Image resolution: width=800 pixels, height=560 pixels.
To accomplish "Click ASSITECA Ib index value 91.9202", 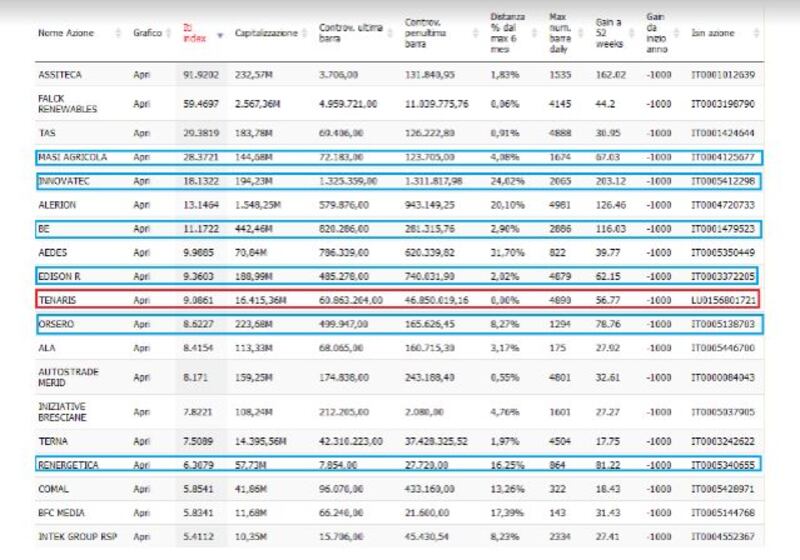I will [x=201, y=75].
